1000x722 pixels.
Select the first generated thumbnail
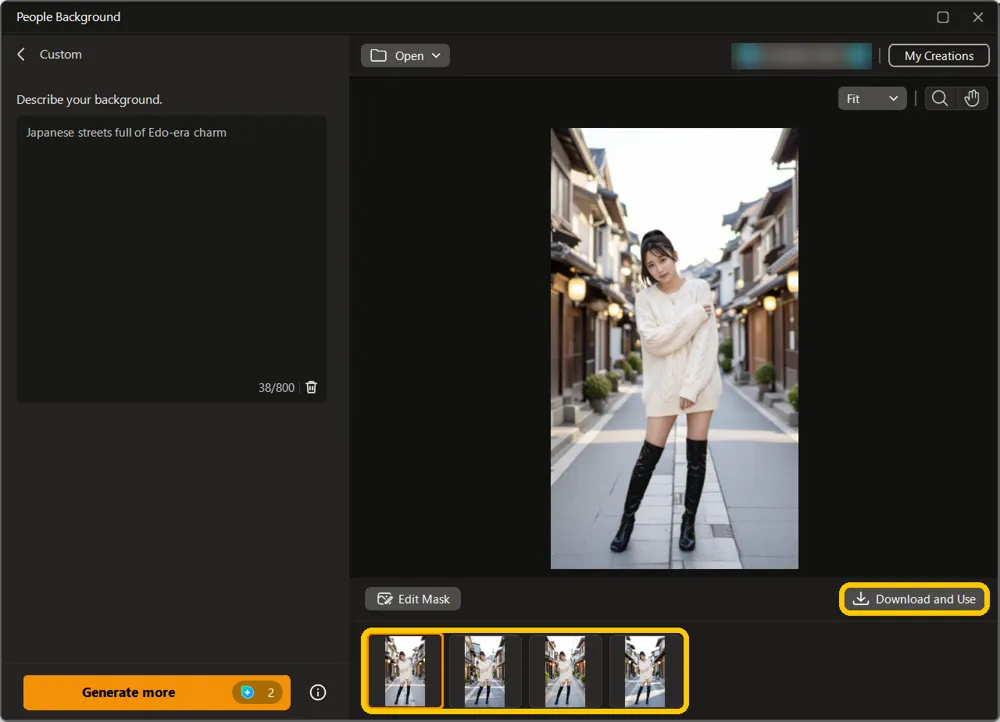(405, 671)
